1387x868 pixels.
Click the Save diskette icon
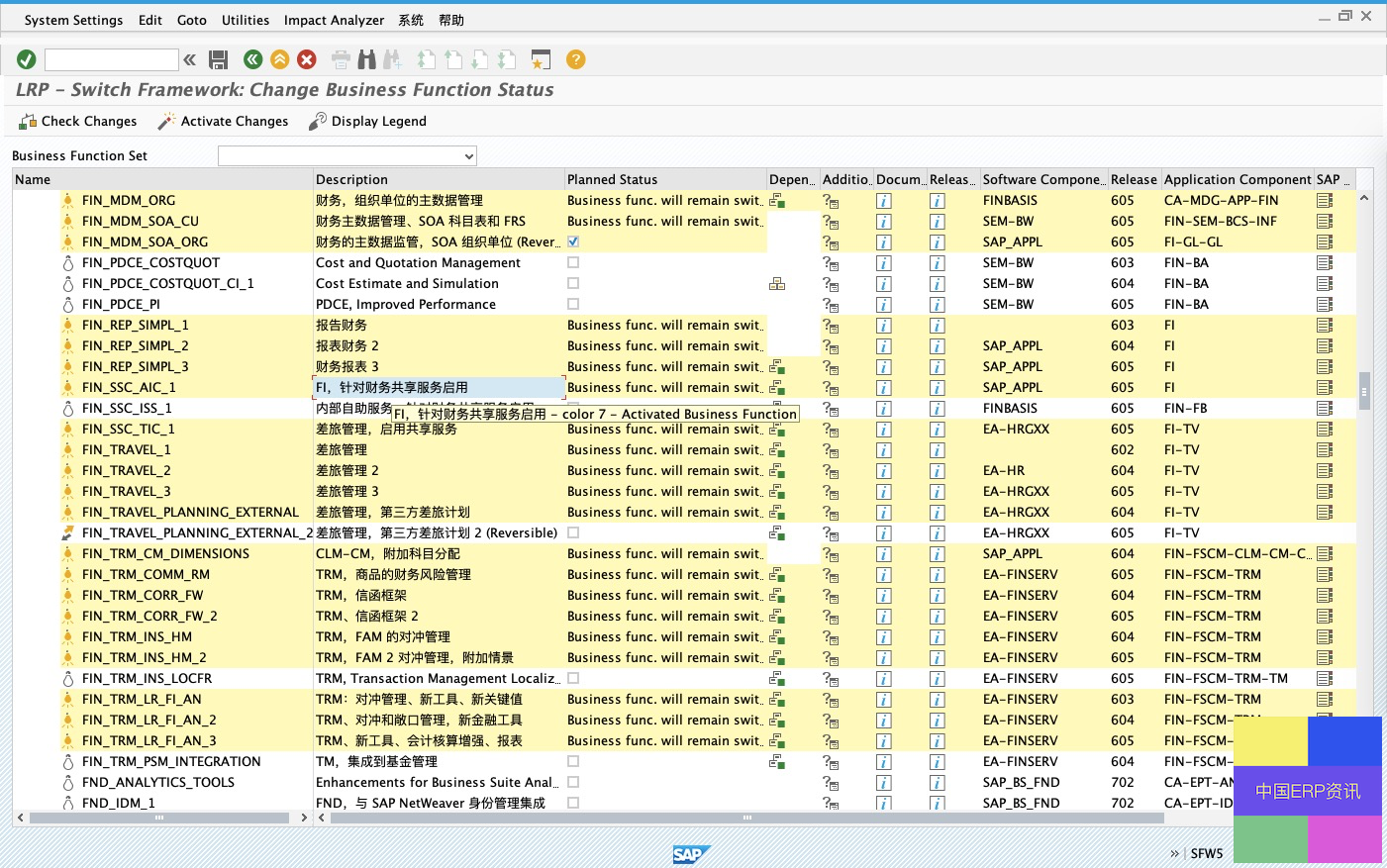click(x=219, y=59)
